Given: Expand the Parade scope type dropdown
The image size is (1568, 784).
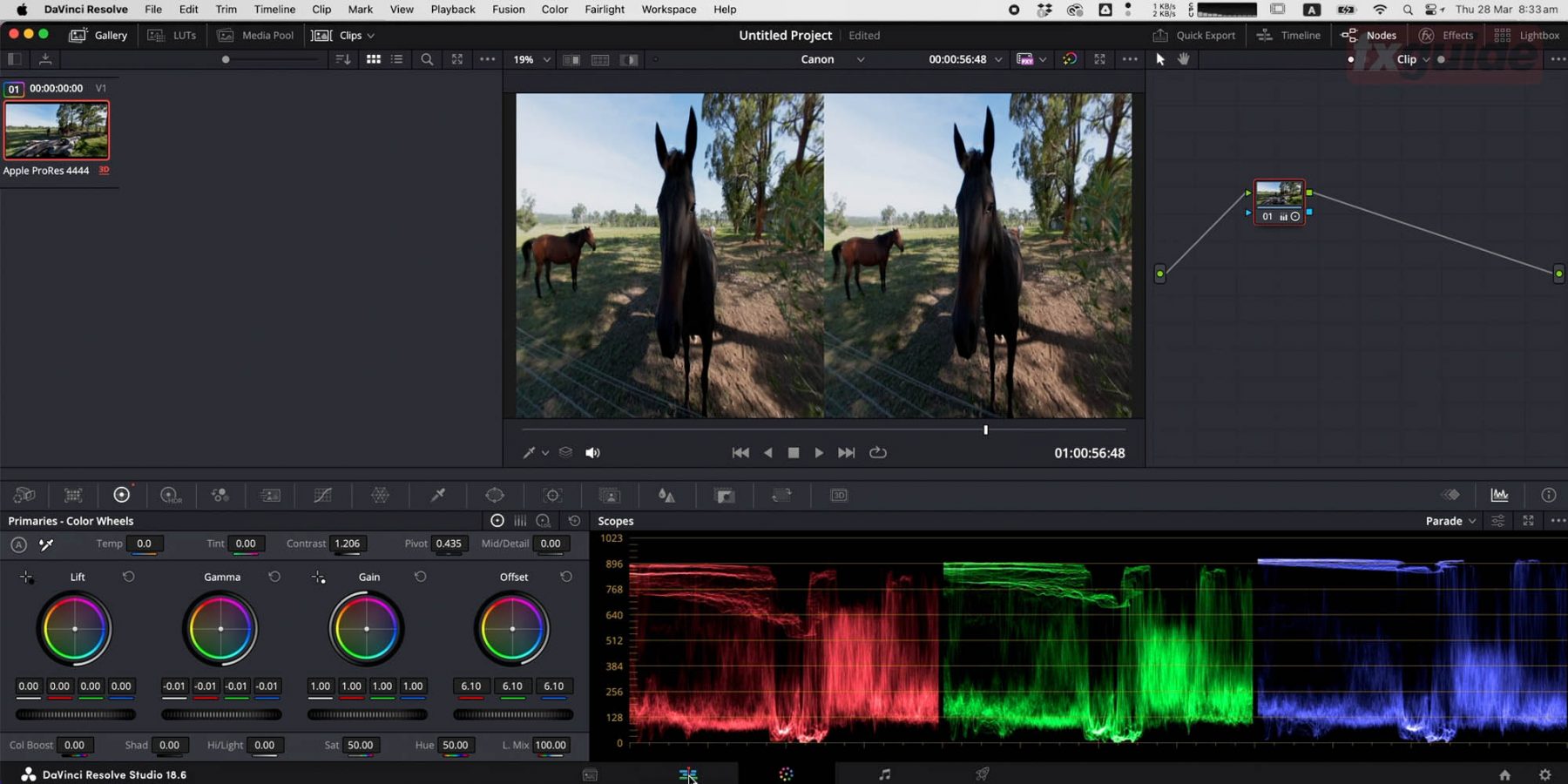Looking at the screenshot, I should point(1450,521).
